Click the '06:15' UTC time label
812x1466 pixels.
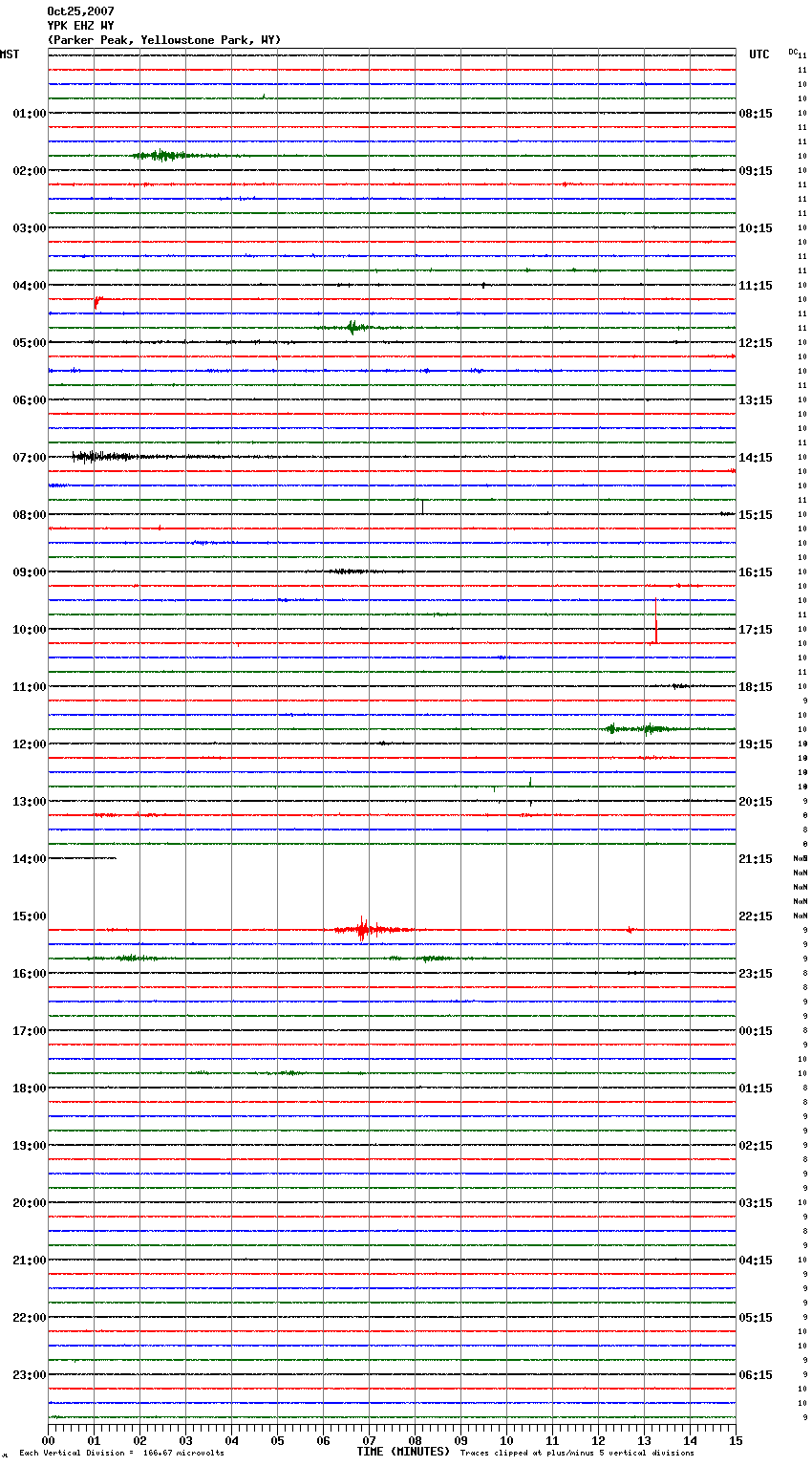tap(756, 1375)
